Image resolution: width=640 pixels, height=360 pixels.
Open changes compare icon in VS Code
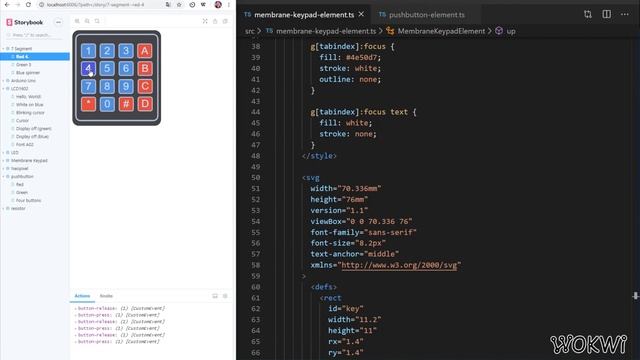pyautogui.click(x=588, y=14)
